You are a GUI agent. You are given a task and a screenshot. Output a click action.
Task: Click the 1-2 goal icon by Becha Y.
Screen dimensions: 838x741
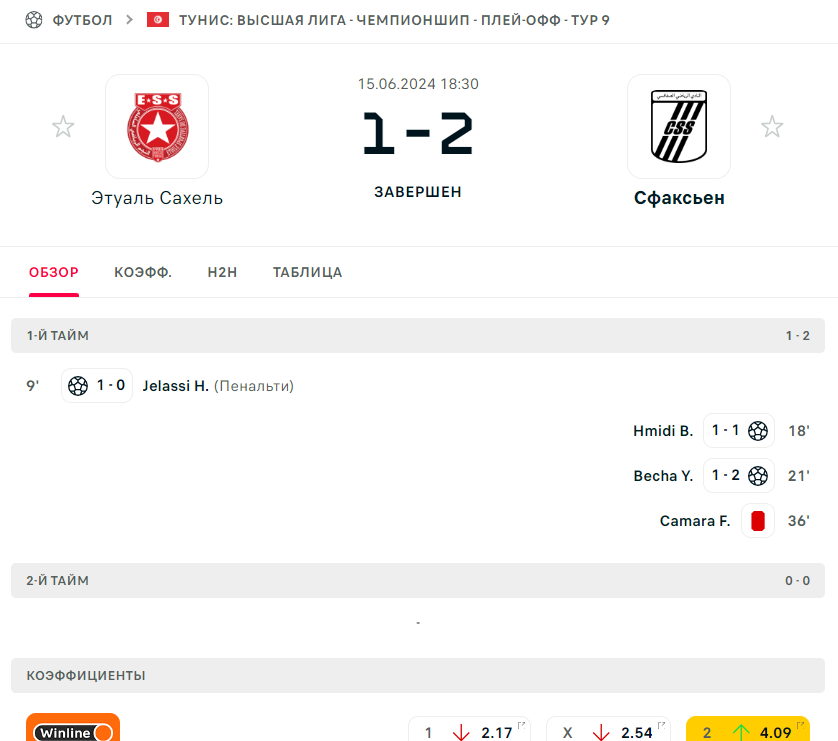click(758, 475)
